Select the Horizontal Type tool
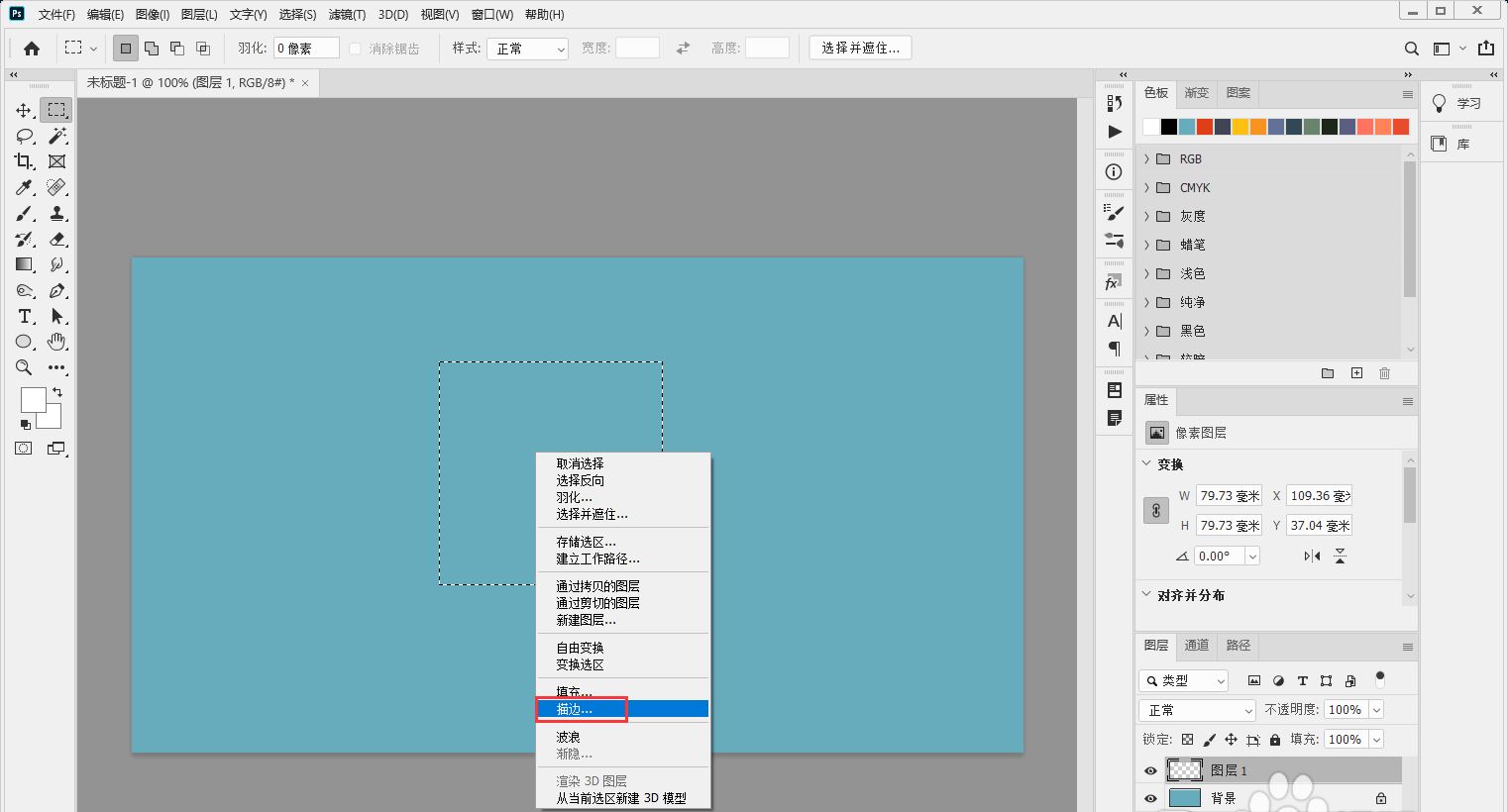 (x=24, y=316)
